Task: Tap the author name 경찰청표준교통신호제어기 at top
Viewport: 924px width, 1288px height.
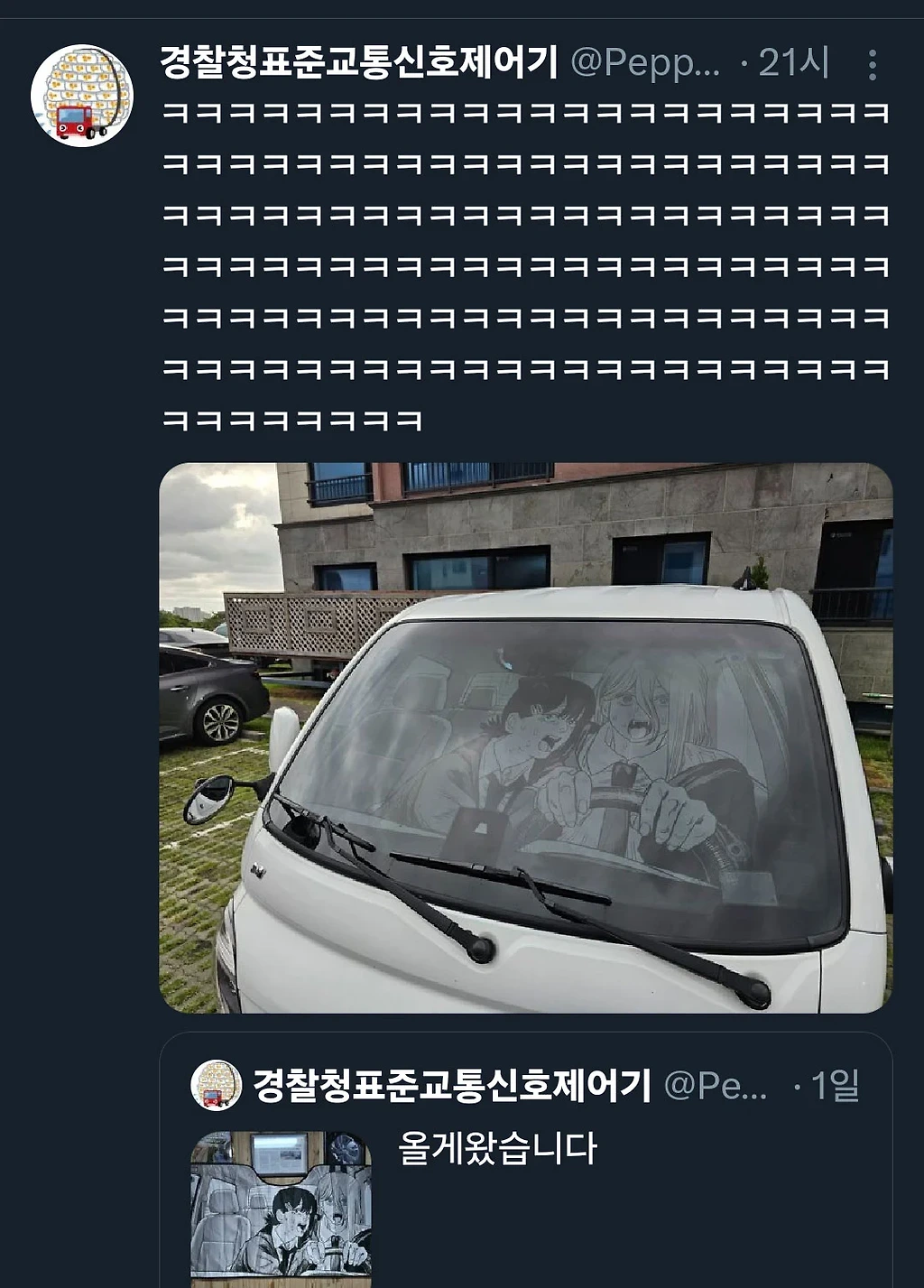Action: pos(359,63)
